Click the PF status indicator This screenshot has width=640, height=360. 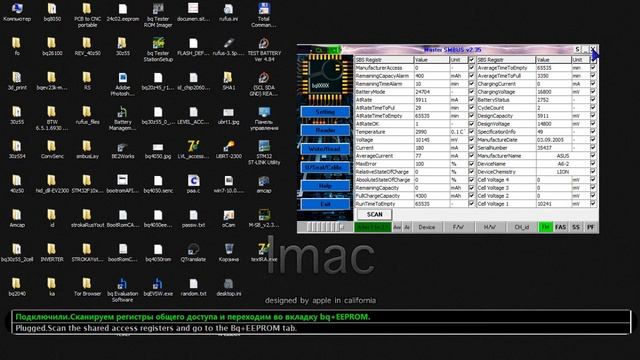click(591, 227)
